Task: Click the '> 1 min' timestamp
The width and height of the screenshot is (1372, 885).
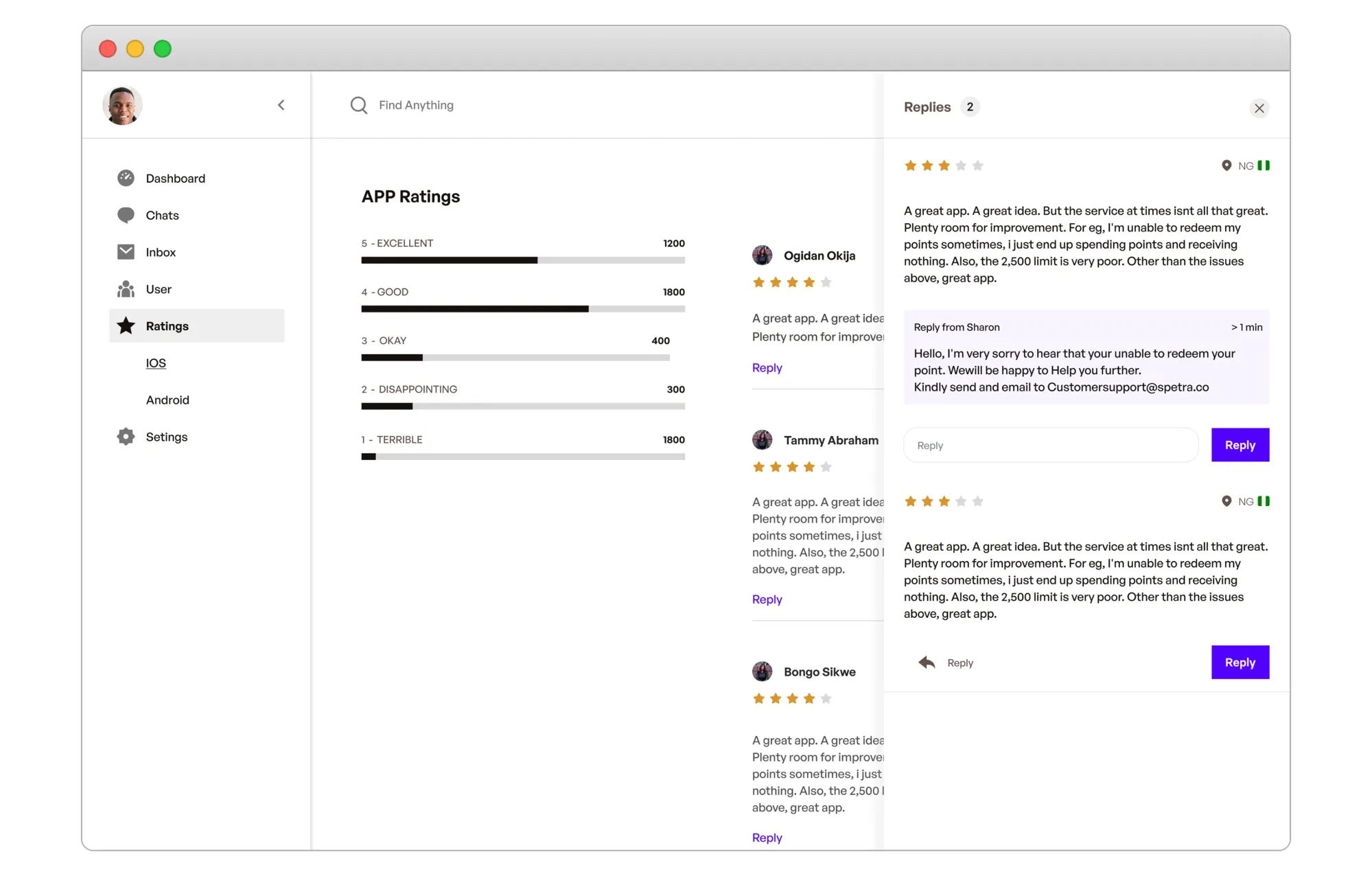Action: pos(1246,327)
